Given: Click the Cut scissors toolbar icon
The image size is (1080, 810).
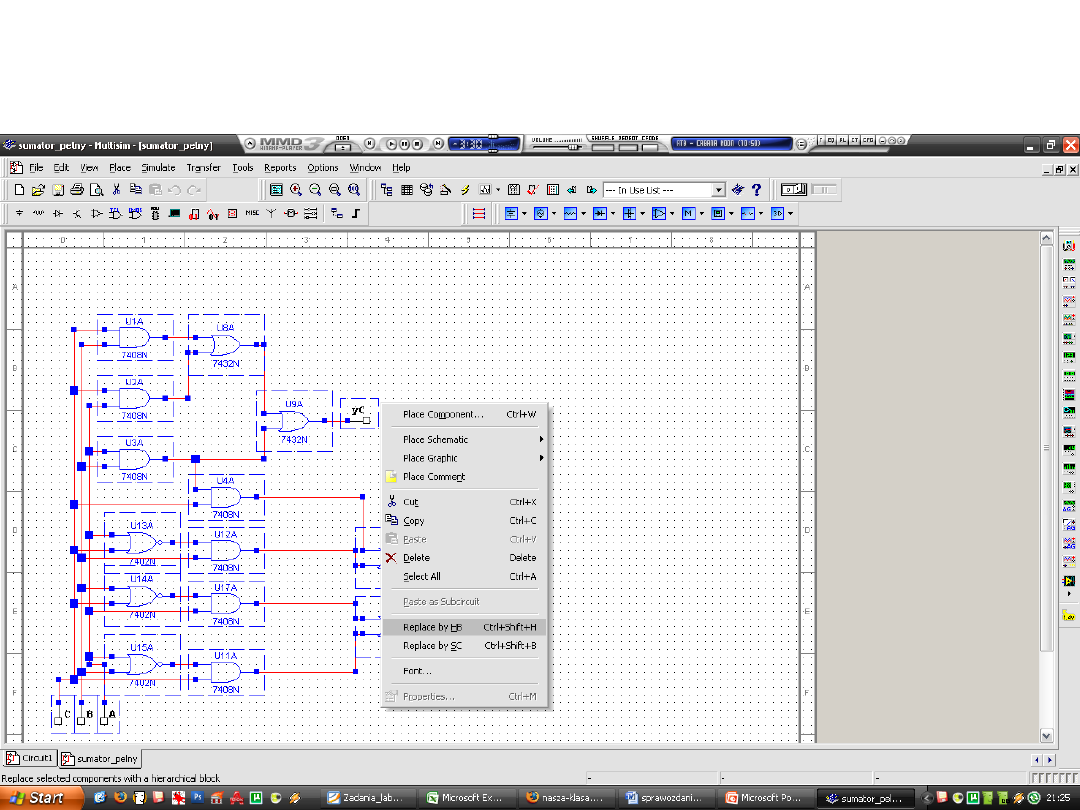Looking at the screenshot, I should click(x=117, y=189).
